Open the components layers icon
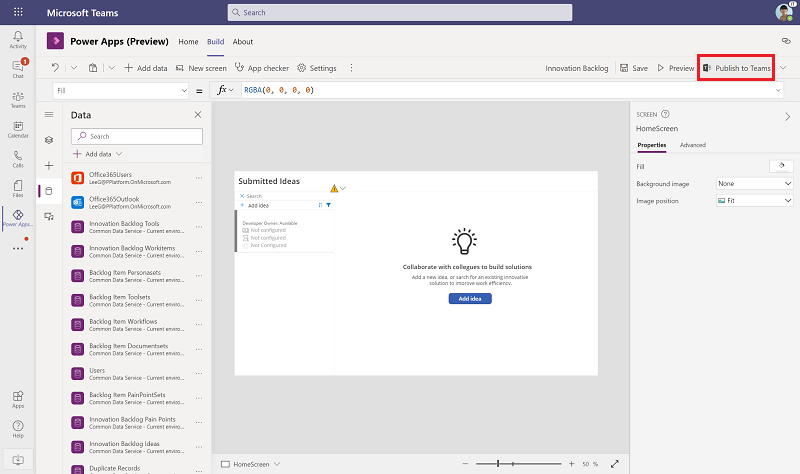 [49, 140]
